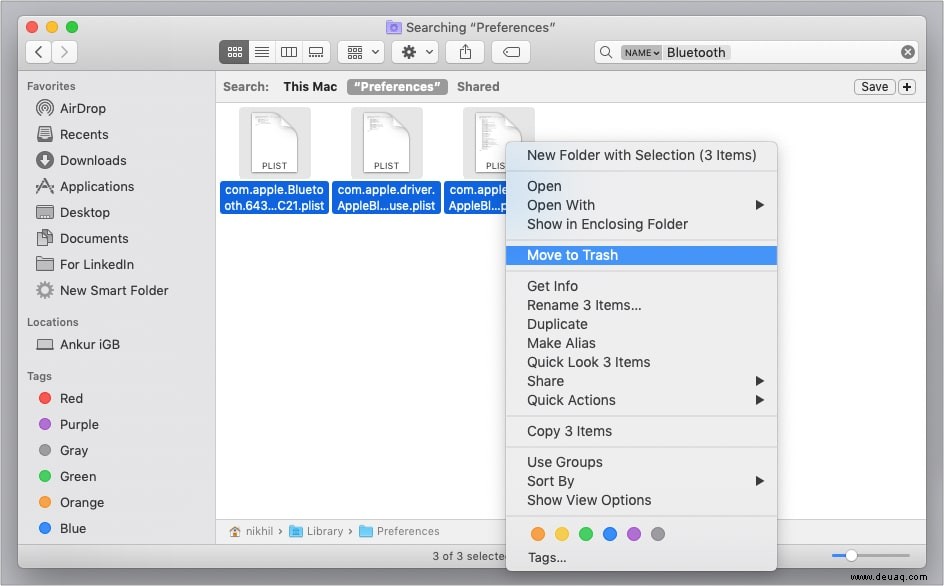Switch to gallery view

(316, 52)
